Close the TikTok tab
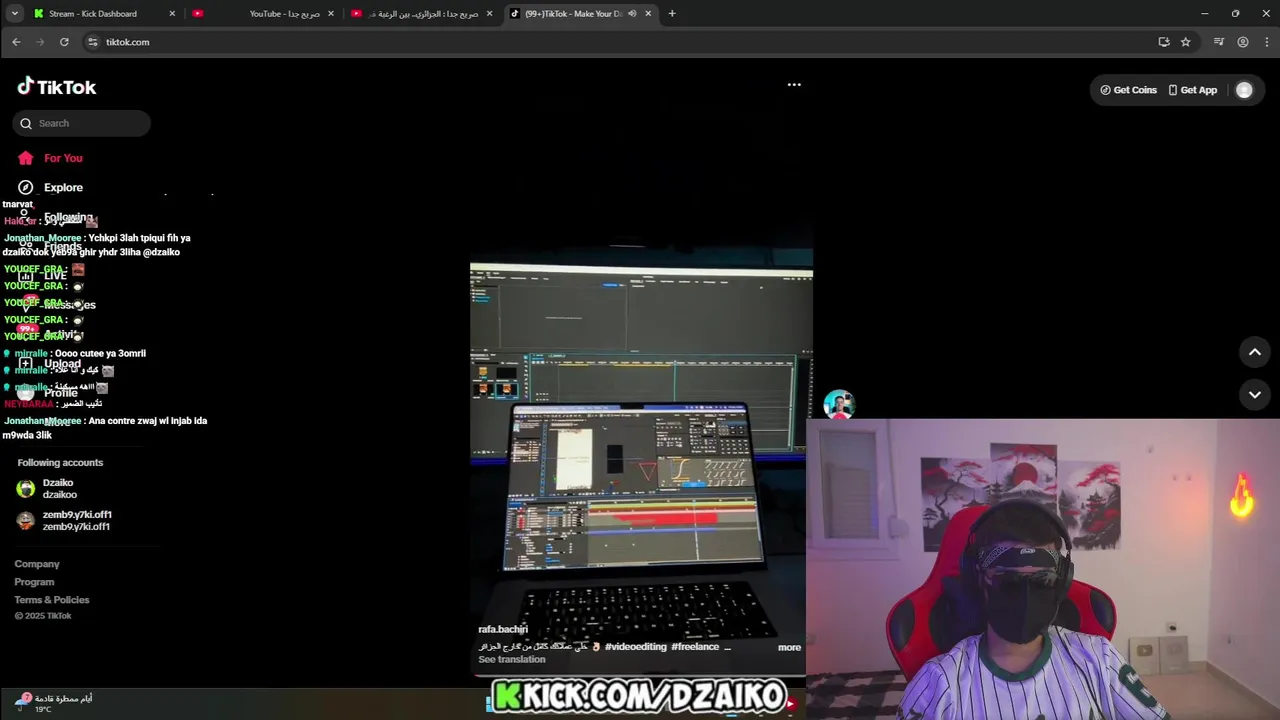1280x720 pixels. [648, 14]
